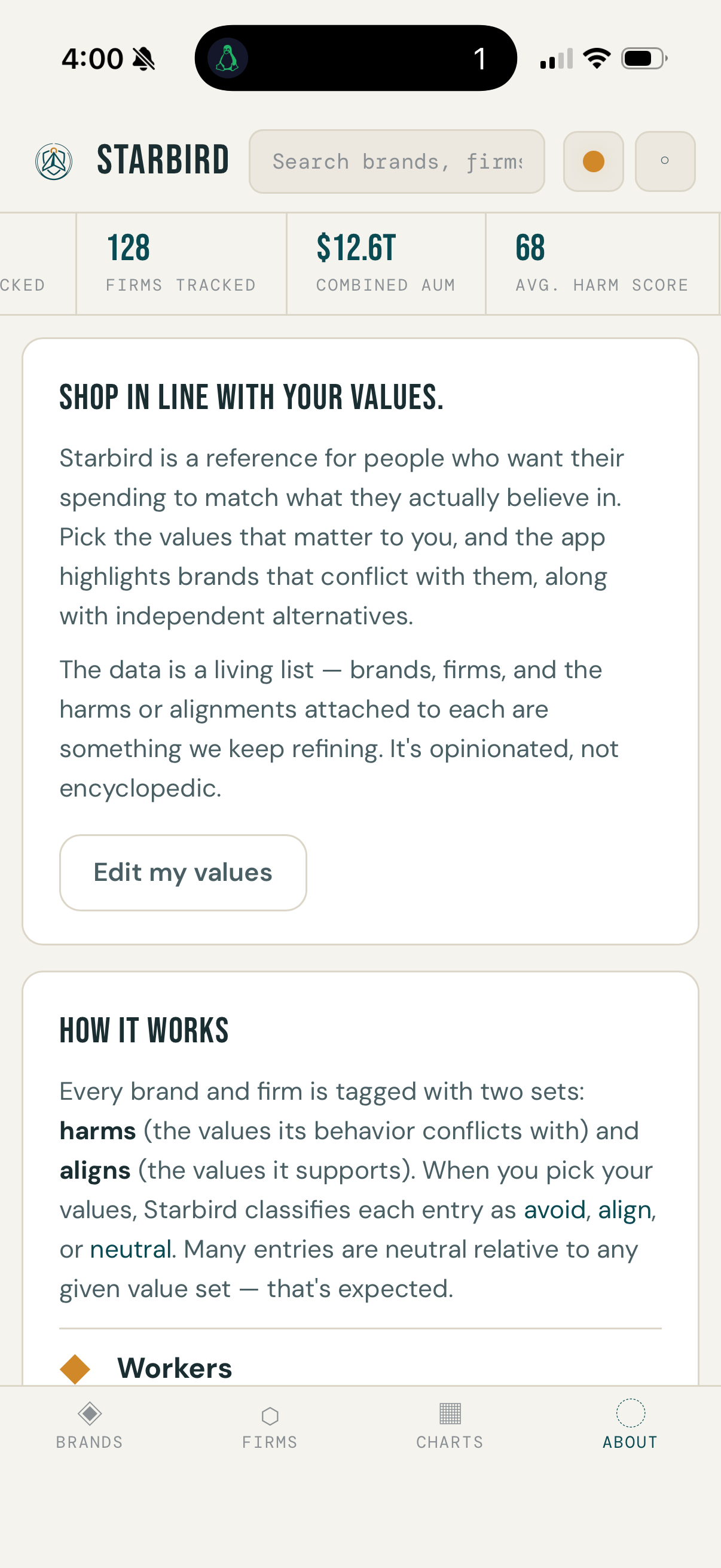Open the Brands tab
The height and width of the screenshot is (1568, 721).
(90, 1425)
